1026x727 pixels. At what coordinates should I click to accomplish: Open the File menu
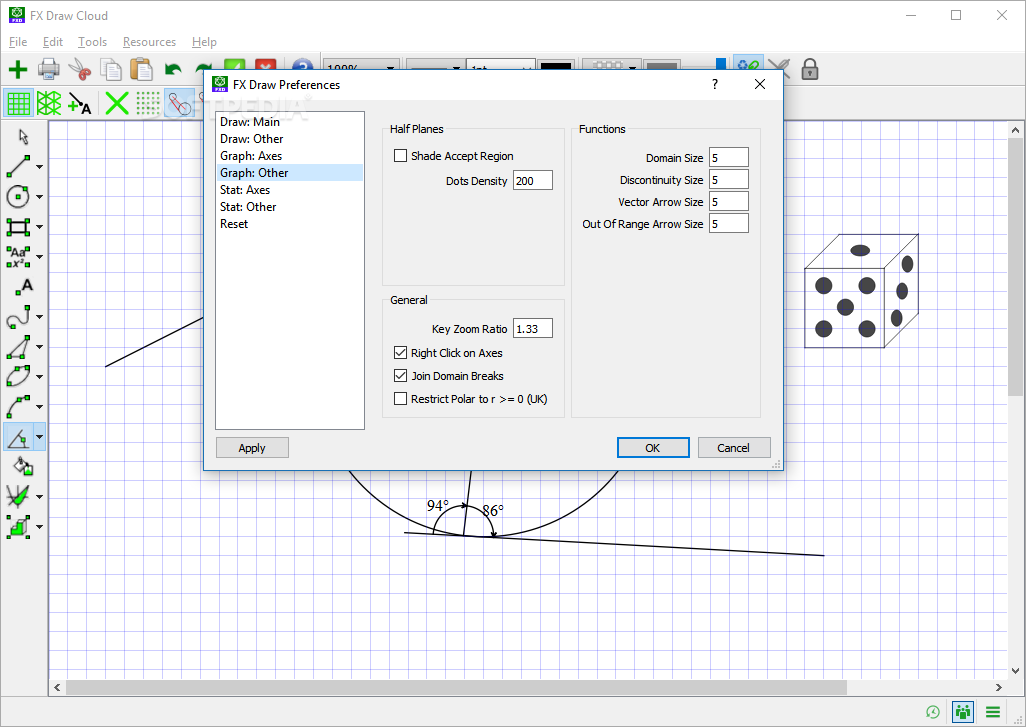(18, 42)
